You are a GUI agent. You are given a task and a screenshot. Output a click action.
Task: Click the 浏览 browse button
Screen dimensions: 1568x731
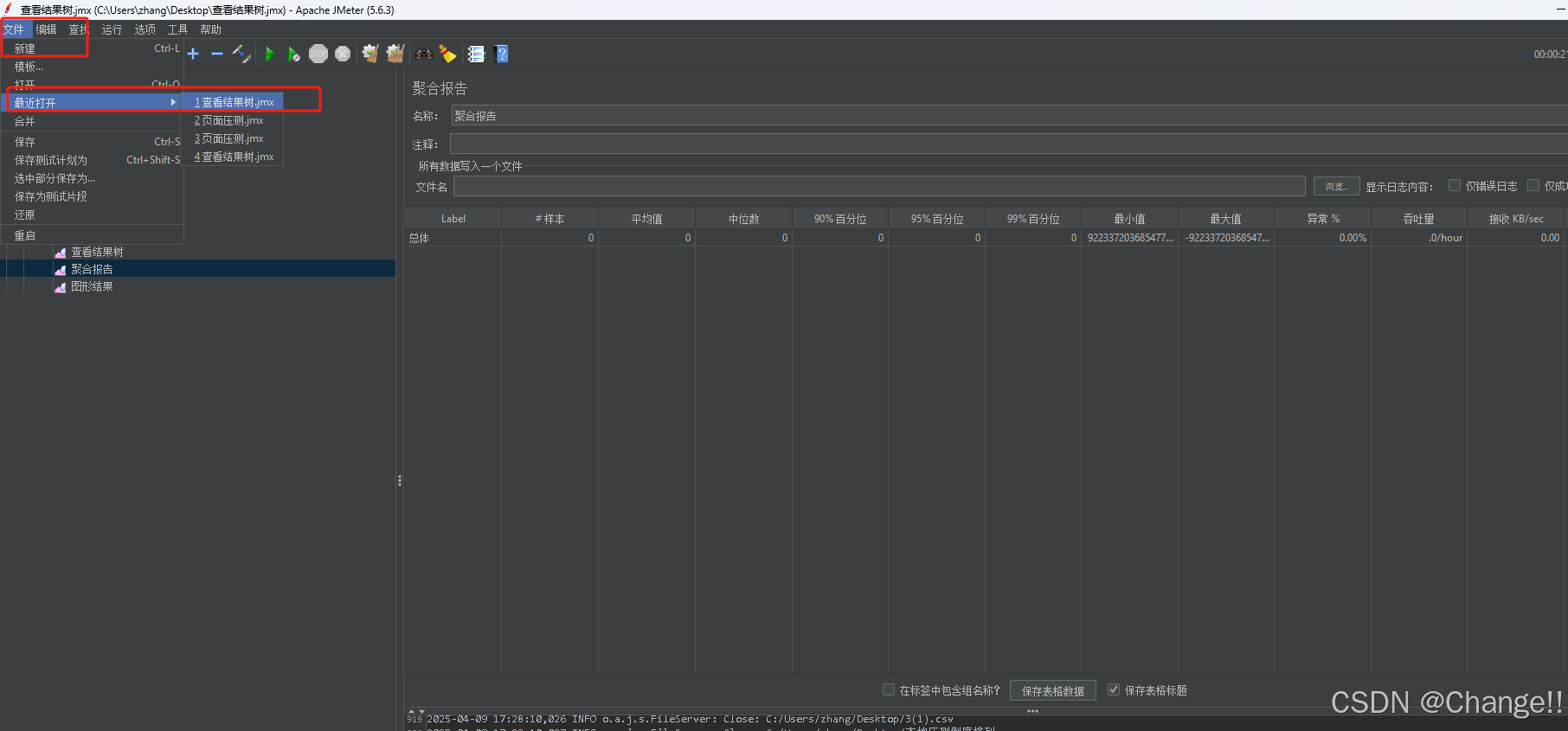coord(1336,186)
